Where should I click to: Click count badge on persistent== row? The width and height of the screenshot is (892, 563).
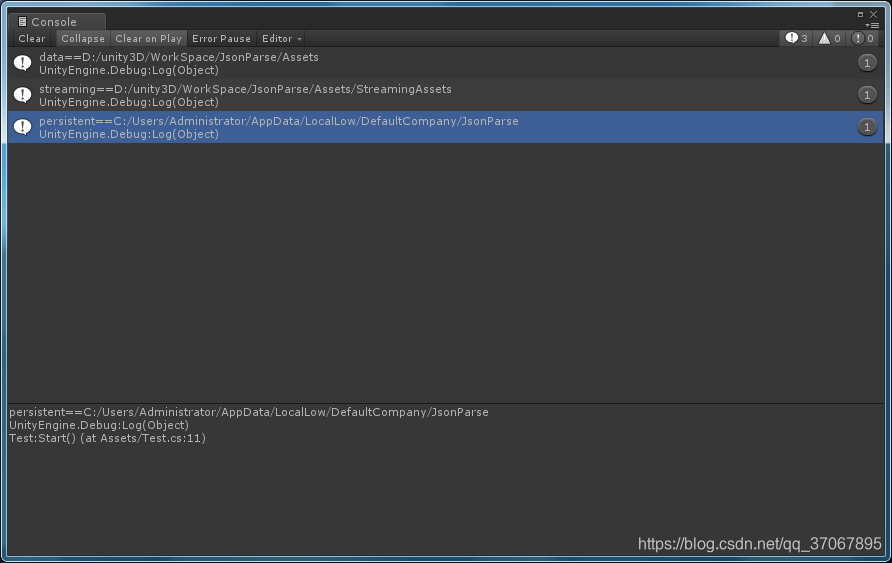click(x=867, y=127)
